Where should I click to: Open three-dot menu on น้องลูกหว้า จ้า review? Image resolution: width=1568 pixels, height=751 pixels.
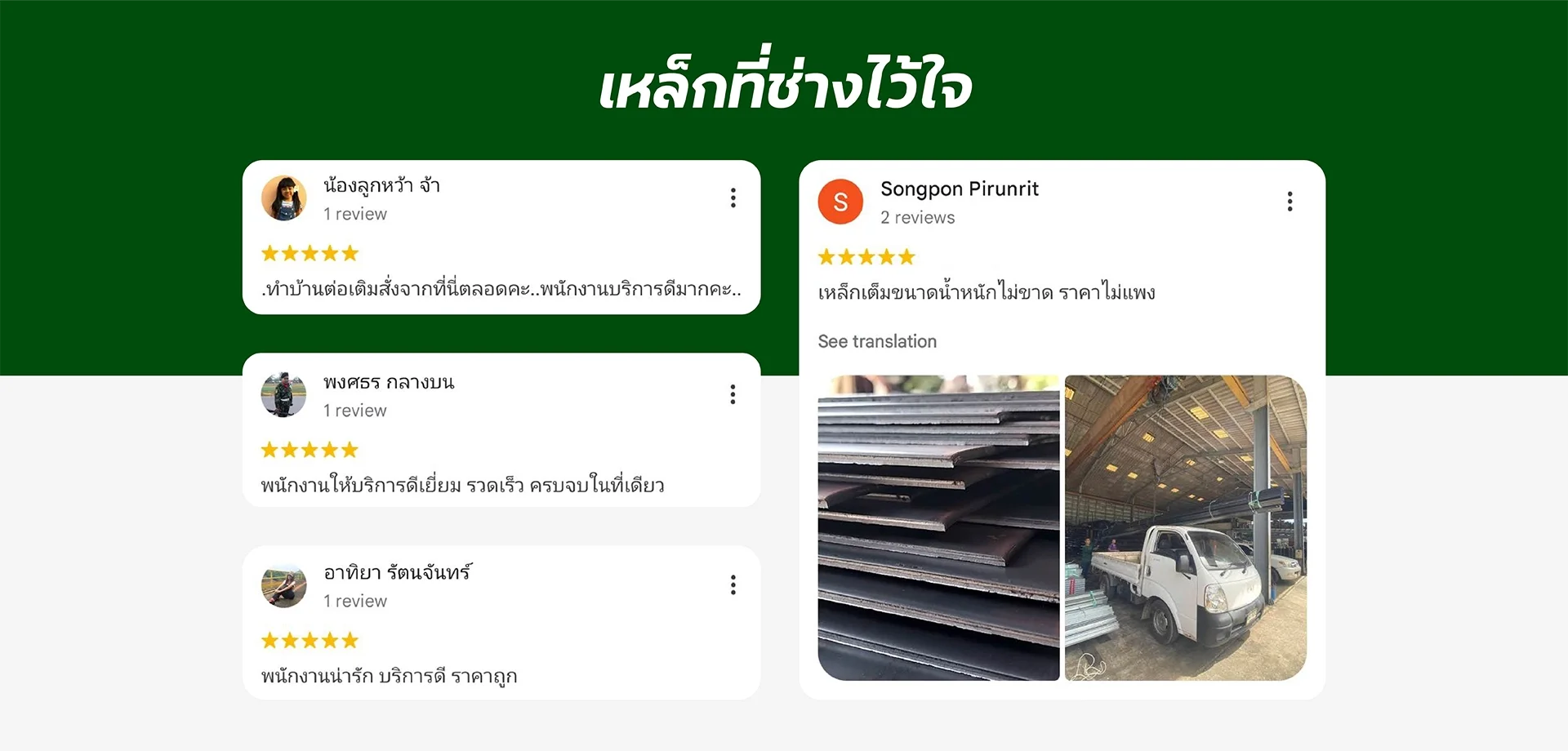tap(733, 198)
